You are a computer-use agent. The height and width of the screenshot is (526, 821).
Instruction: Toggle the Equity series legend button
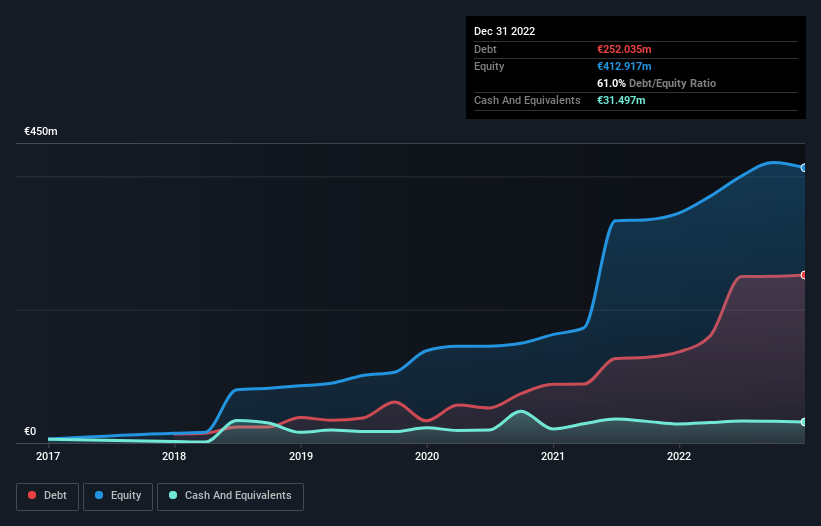(x=118, y=496)
